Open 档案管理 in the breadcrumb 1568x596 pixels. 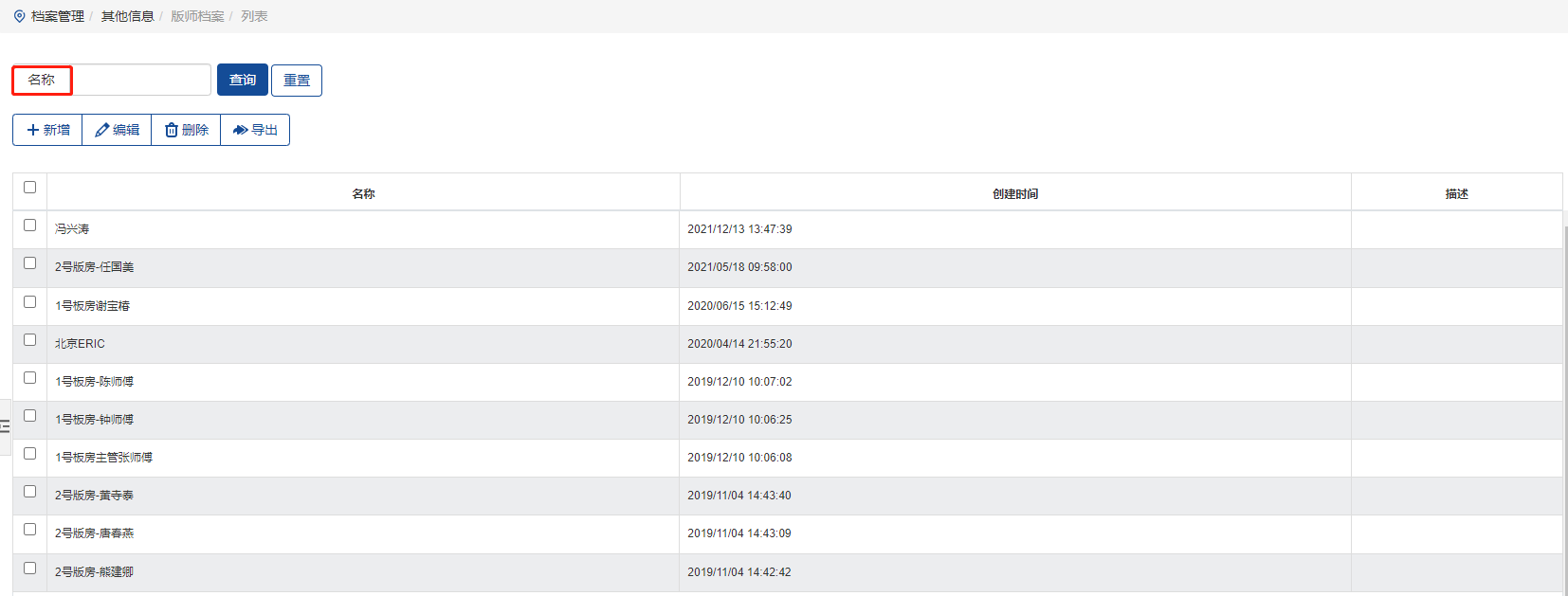(x=57, y=16)
